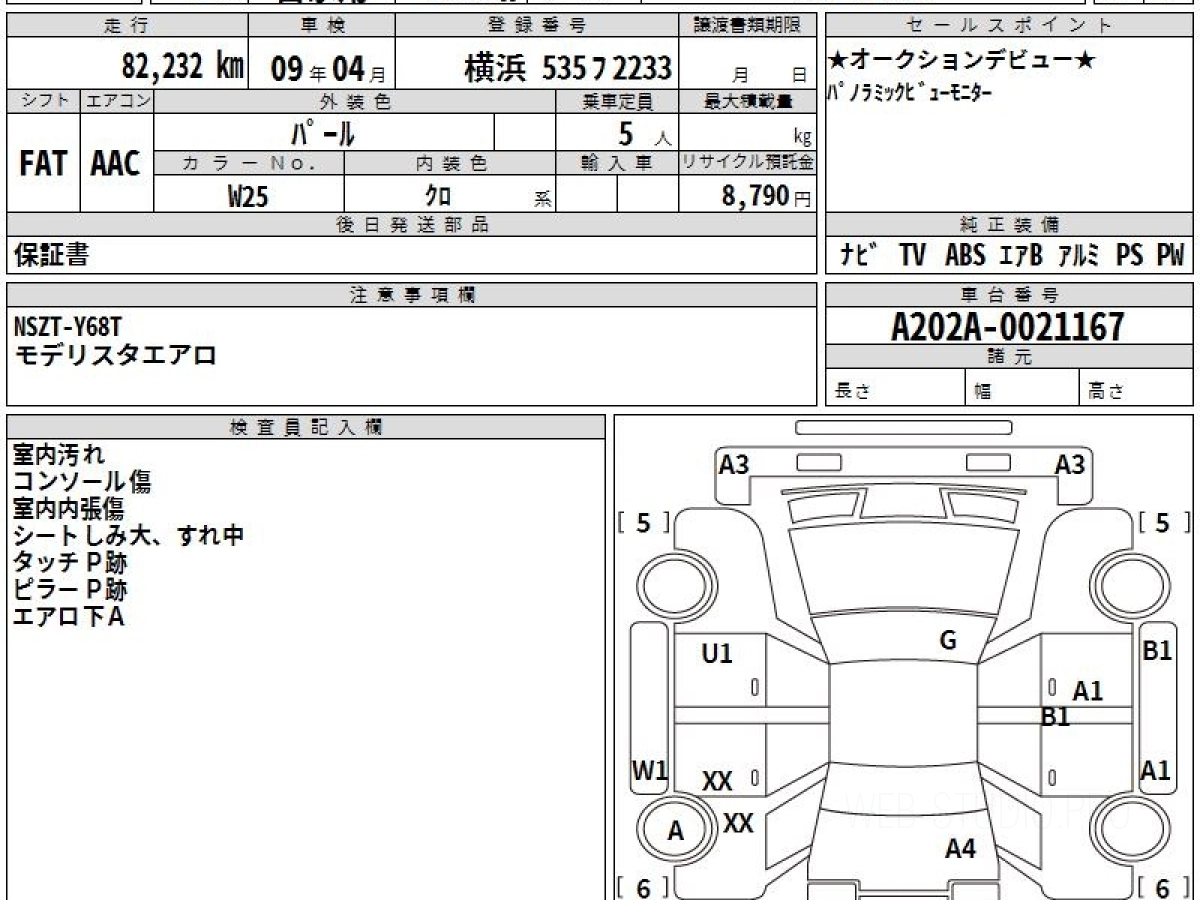The width and height of the screenshot is (1200, 900).
Task: Select the FAT shift type cell
Action: (x=43, y=164)
